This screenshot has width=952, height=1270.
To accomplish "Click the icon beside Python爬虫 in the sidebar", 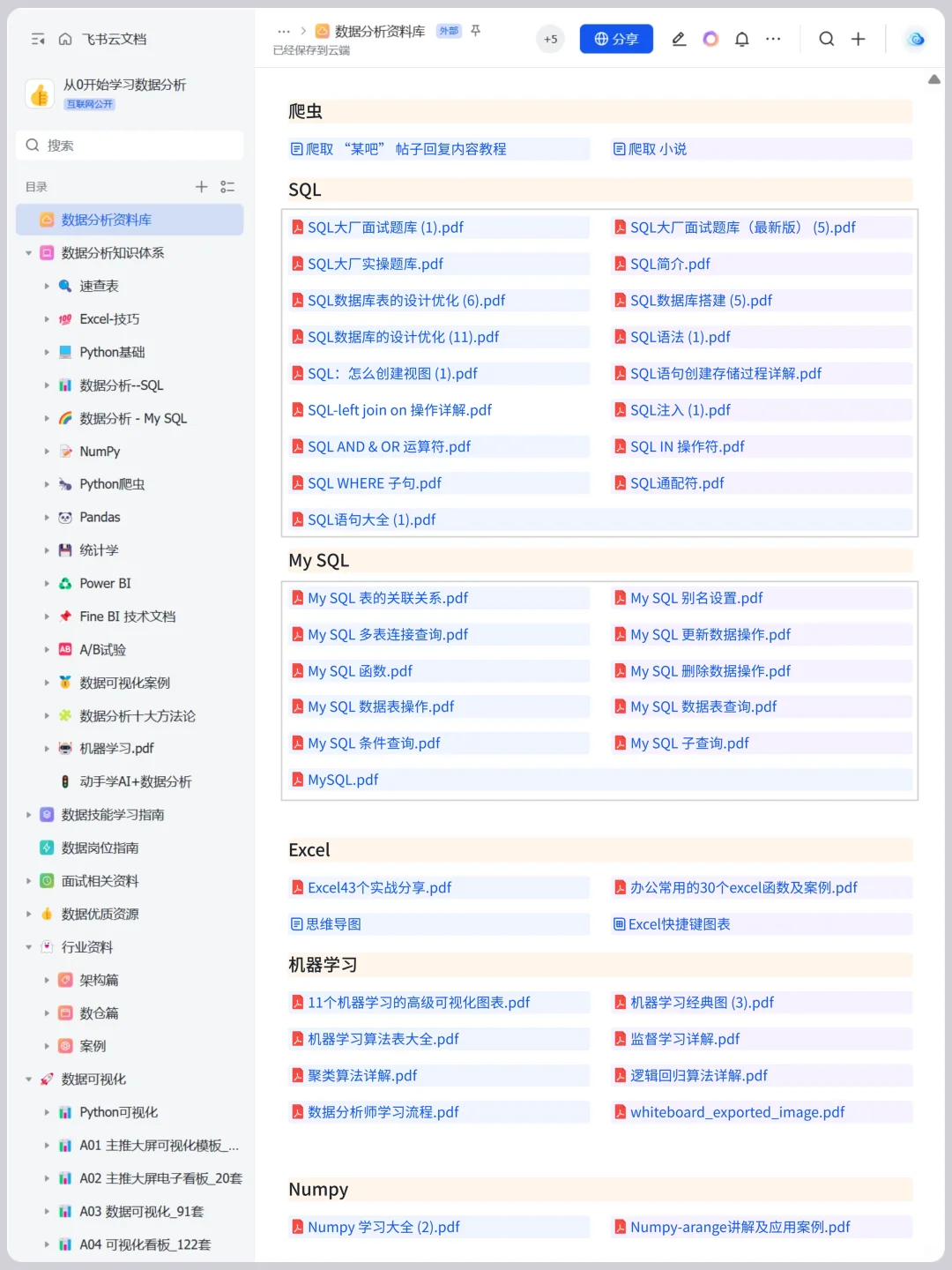I will point(65,484).
